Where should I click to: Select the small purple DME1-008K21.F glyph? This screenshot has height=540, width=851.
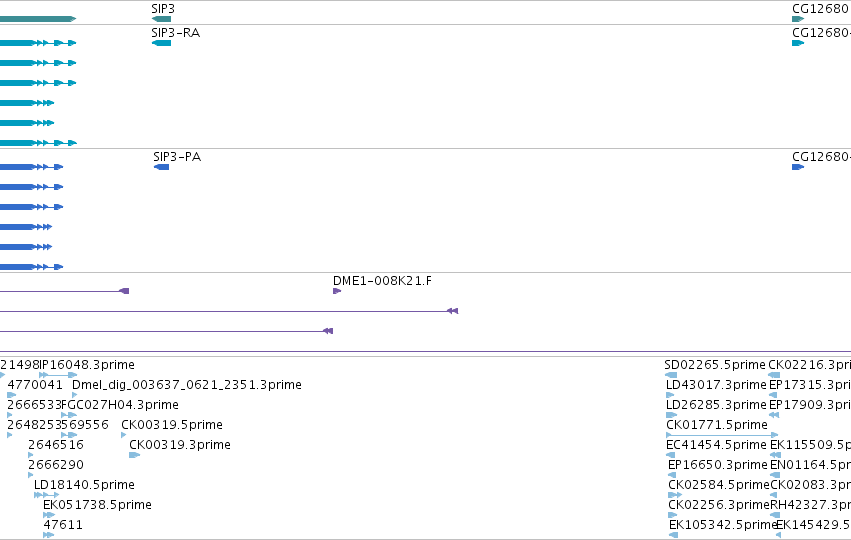tap(336, 291)
